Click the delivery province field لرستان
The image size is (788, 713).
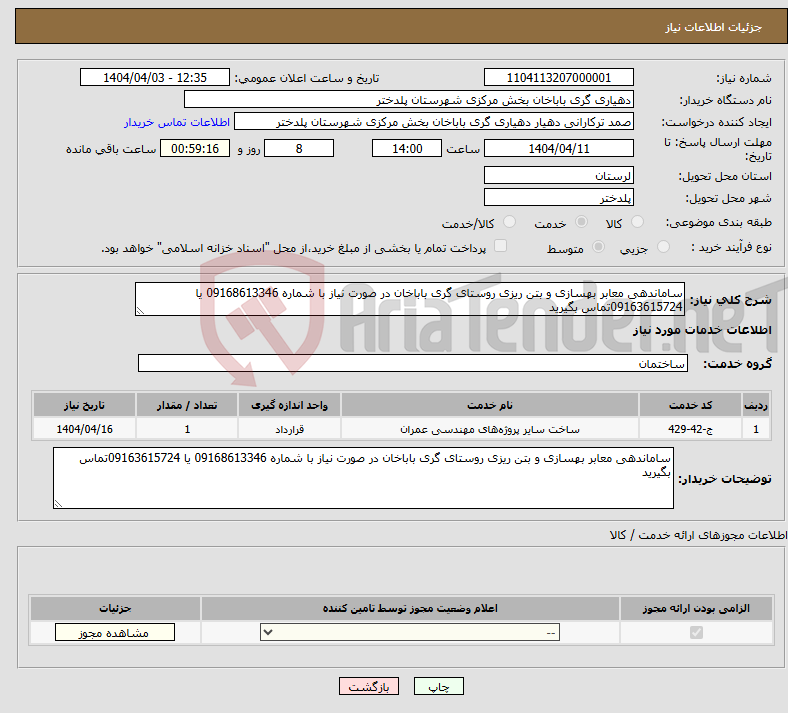pyautogui.click(x=558, y=175)
